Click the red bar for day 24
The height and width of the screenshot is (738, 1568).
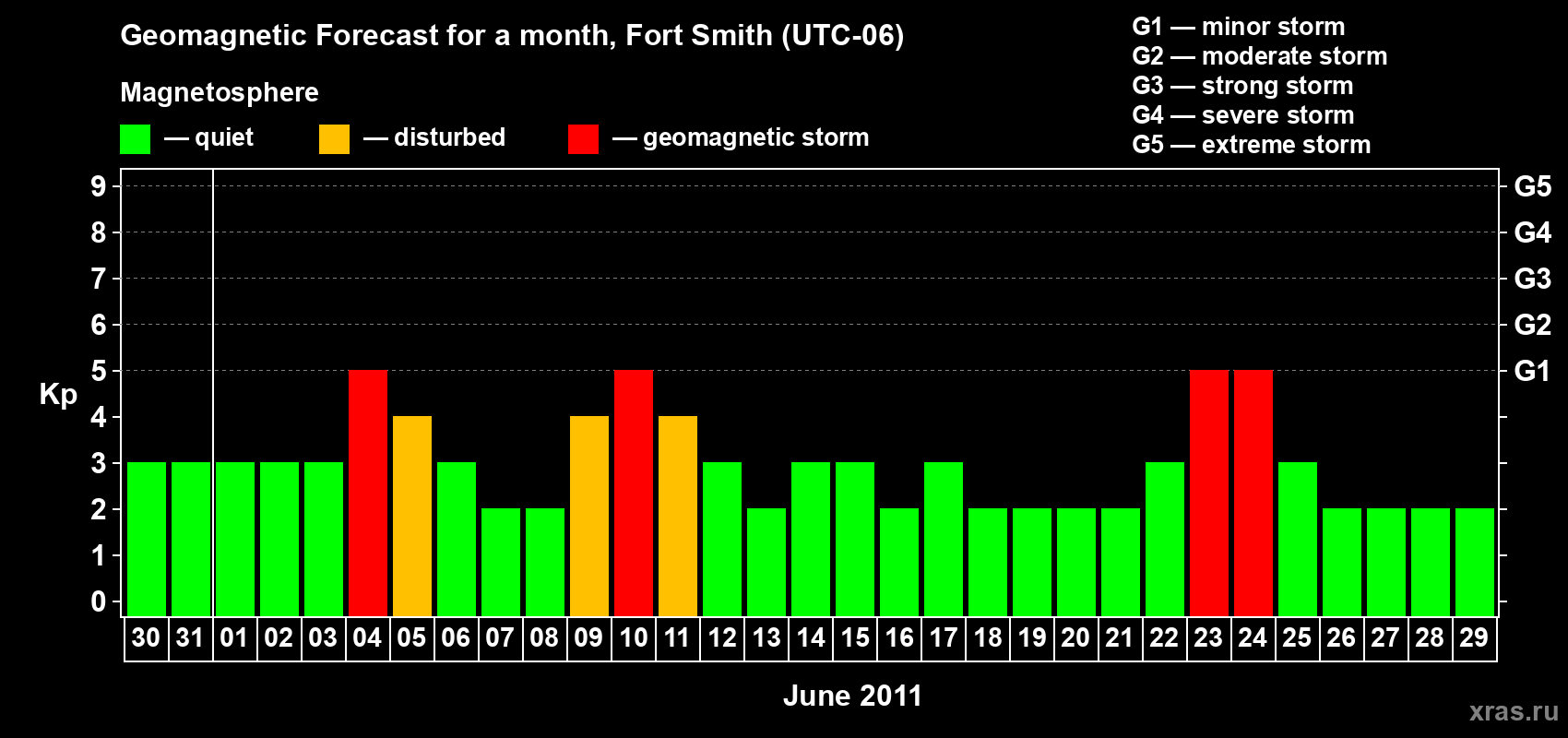(1253, 494)
